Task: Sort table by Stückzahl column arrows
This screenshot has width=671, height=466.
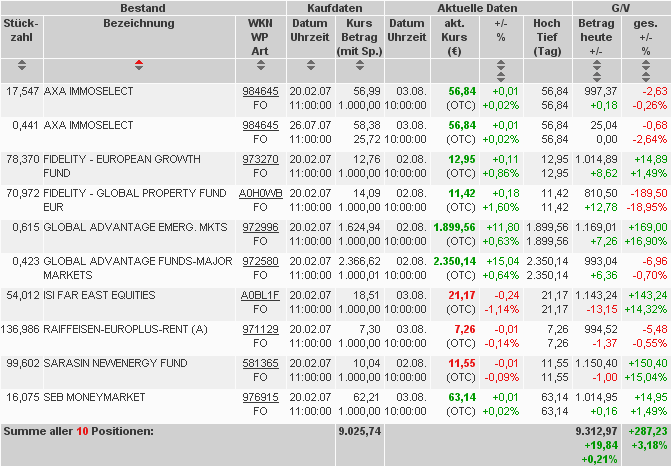Action: coord(22,65)
